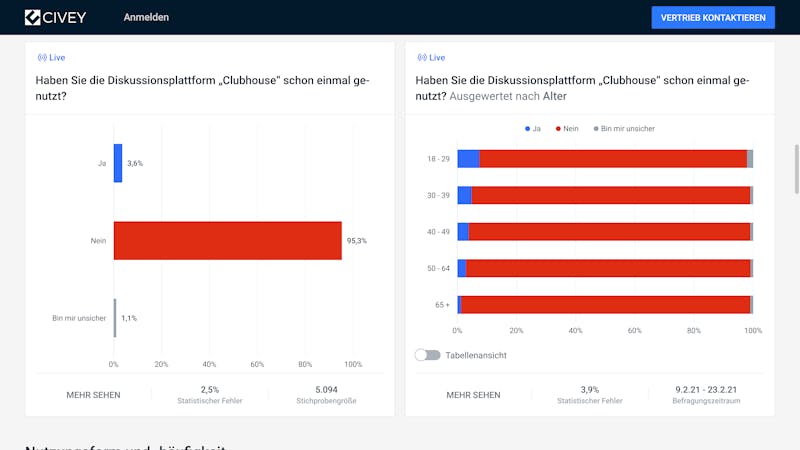Click the red segment of the 40 - 49 bar
The image size is (800, 450).
coord(610,232)
